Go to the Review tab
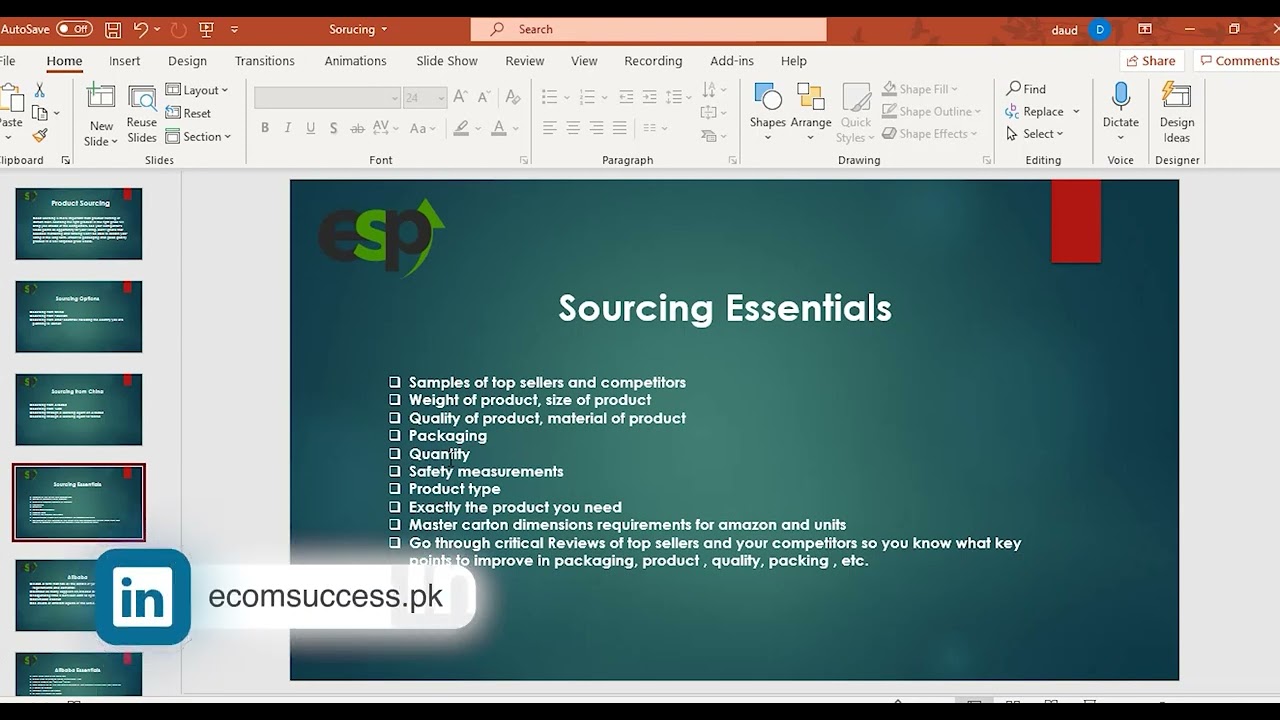 tap(525, 61)
